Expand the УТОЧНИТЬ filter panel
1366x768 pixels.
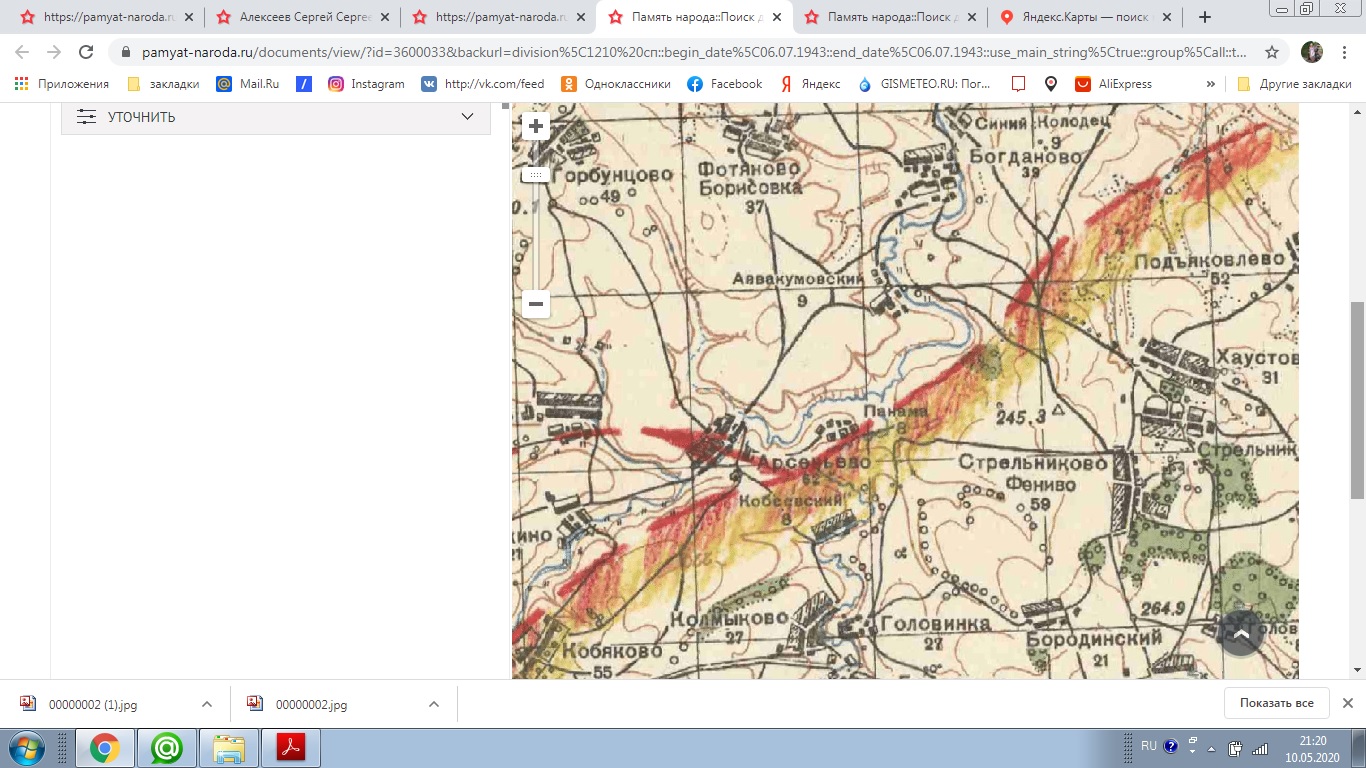click(276, 117)
